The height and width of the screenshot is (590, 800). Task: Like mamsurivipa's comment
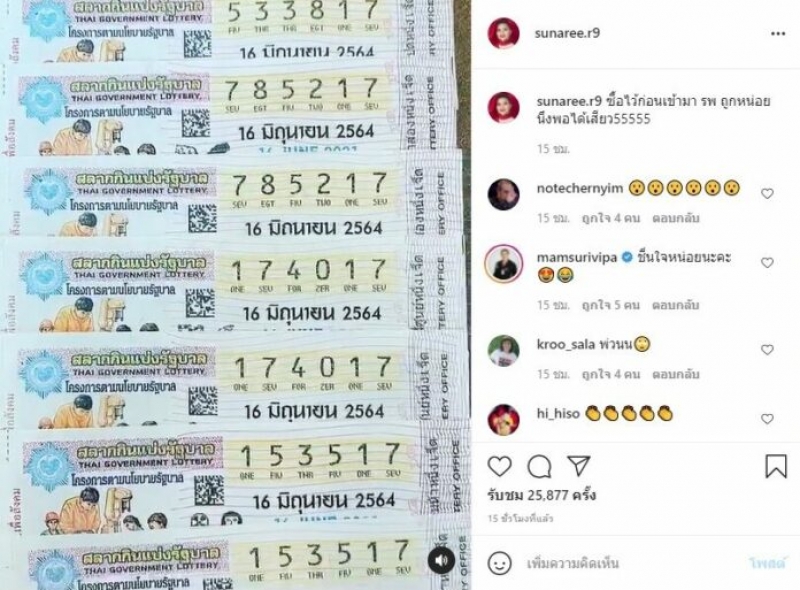pos(767,262)
